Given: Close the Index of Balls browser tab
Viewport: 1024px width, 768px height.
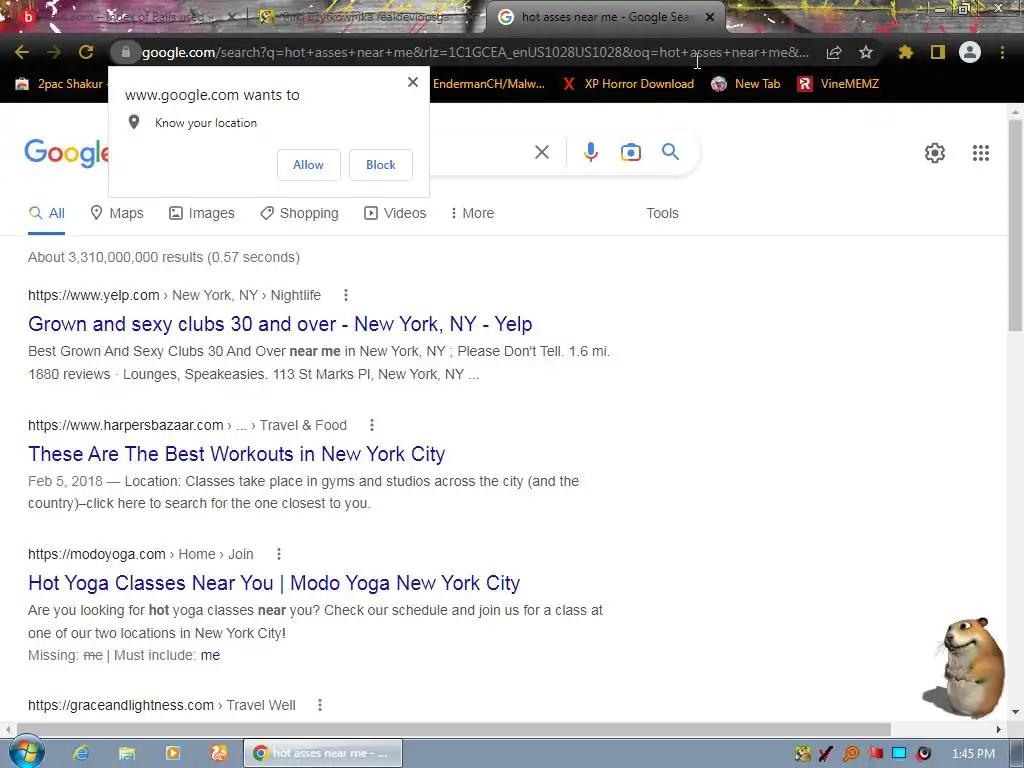Looking at the screenshot, I should tap(232, 17).
